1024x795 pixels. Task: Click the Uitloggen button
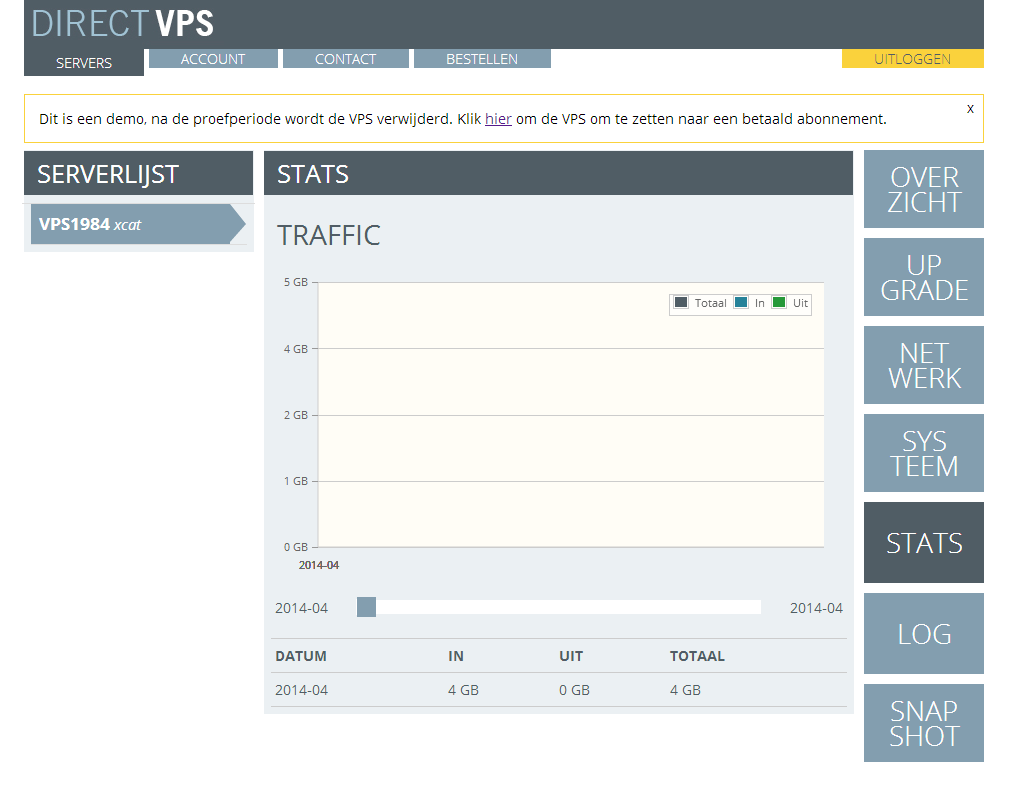pyautogui.click(x=912, y=59)
